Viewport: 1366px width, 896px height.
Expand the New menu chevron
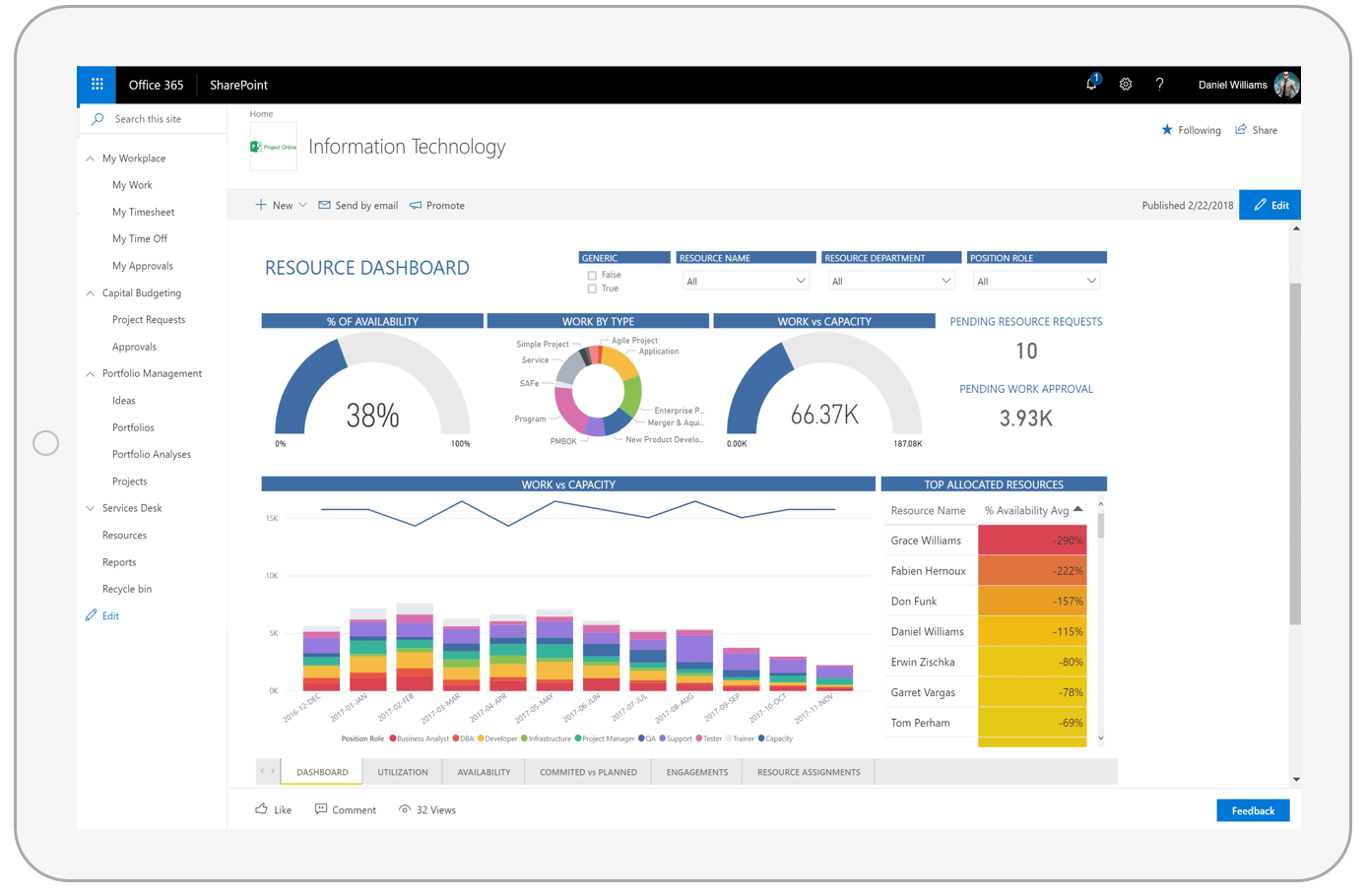tap(303, 205)
